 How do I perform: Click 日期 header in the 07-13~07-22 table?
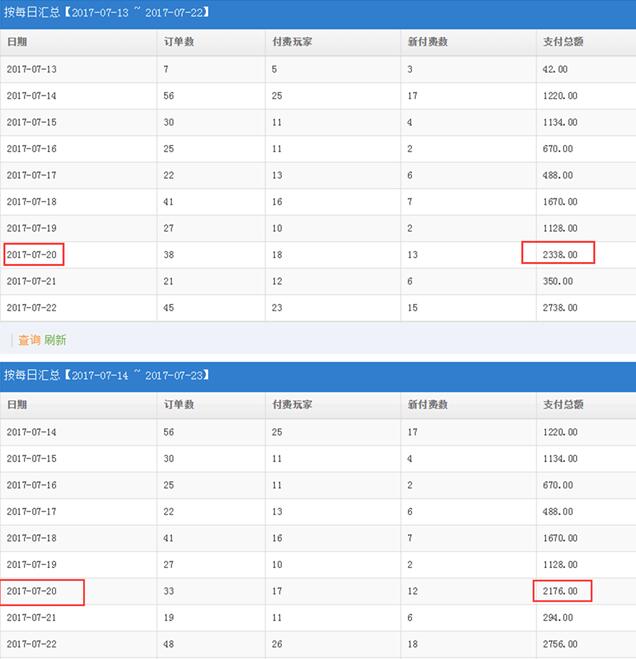click(x=17, y=42)
